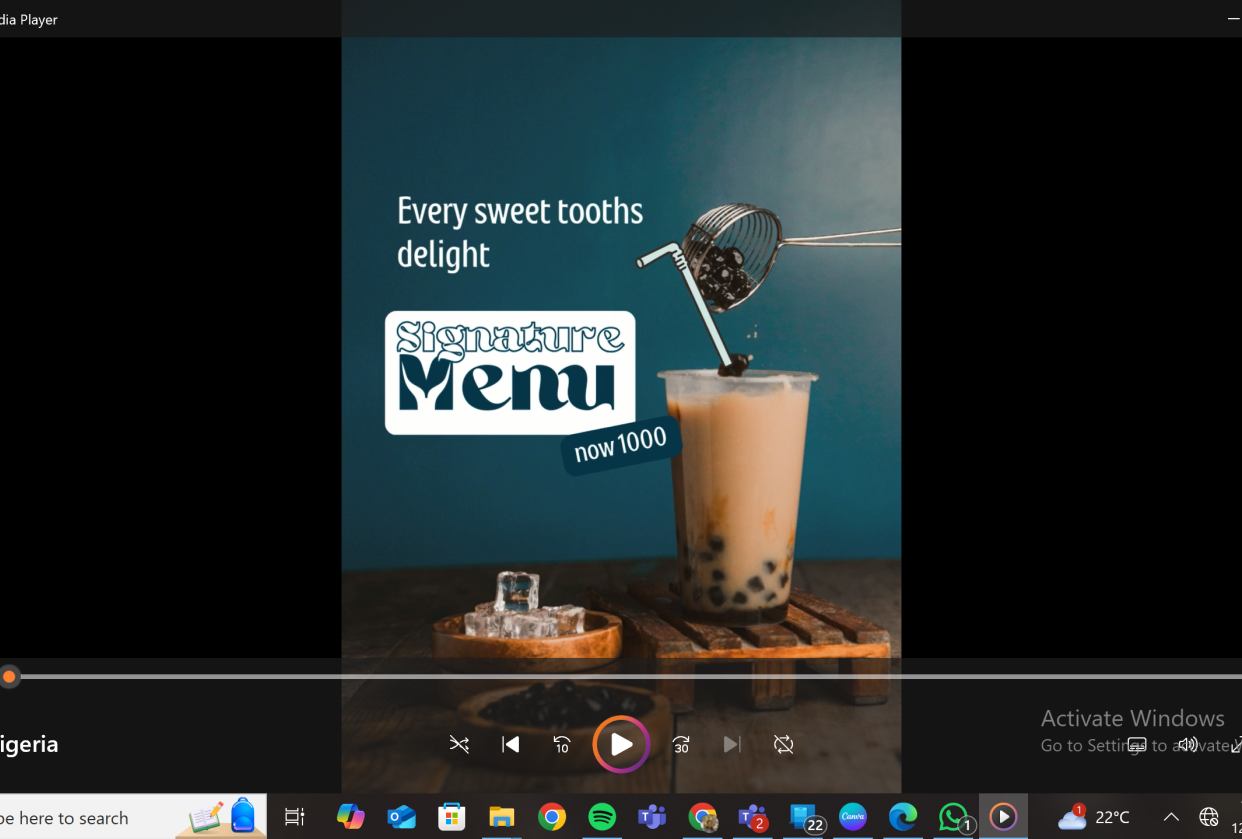This screenshot has height=839, width=1242.
Task: Open Task View on the taskbar
Action: tap(294, 817)
